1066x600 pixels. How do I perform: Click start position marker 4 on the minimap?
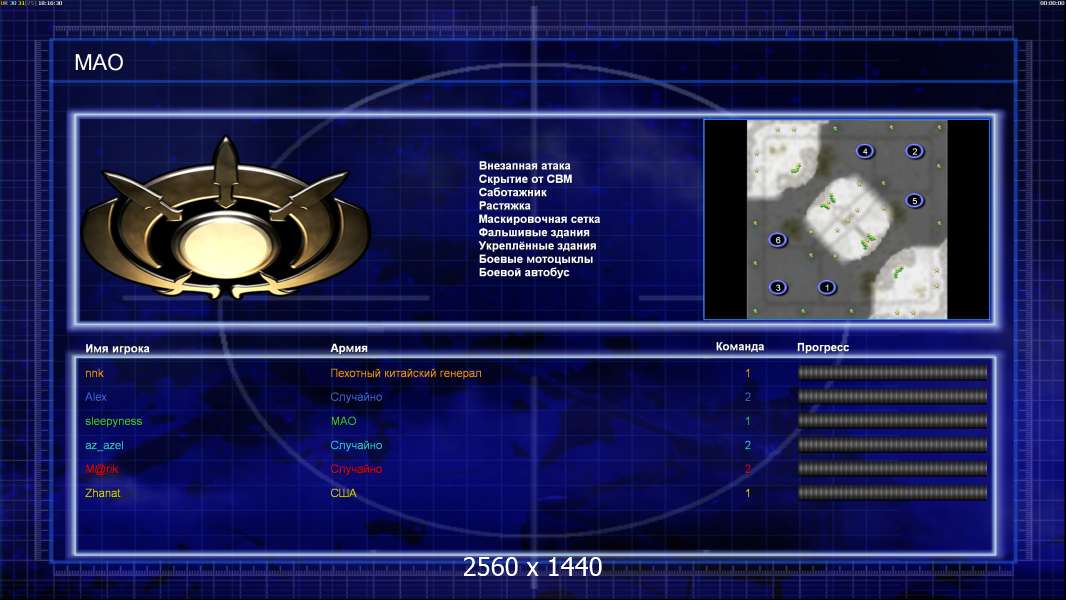point(865,151)
